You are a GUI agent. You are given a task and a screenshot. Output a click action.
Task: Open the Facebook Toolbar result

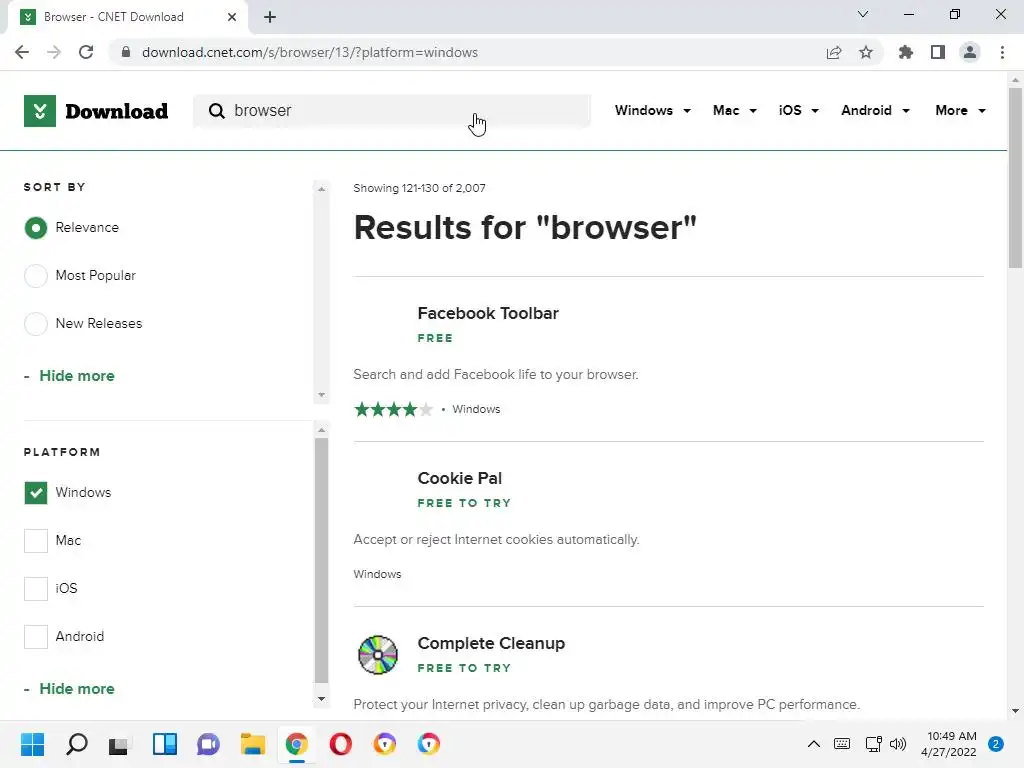click(488, 313)
